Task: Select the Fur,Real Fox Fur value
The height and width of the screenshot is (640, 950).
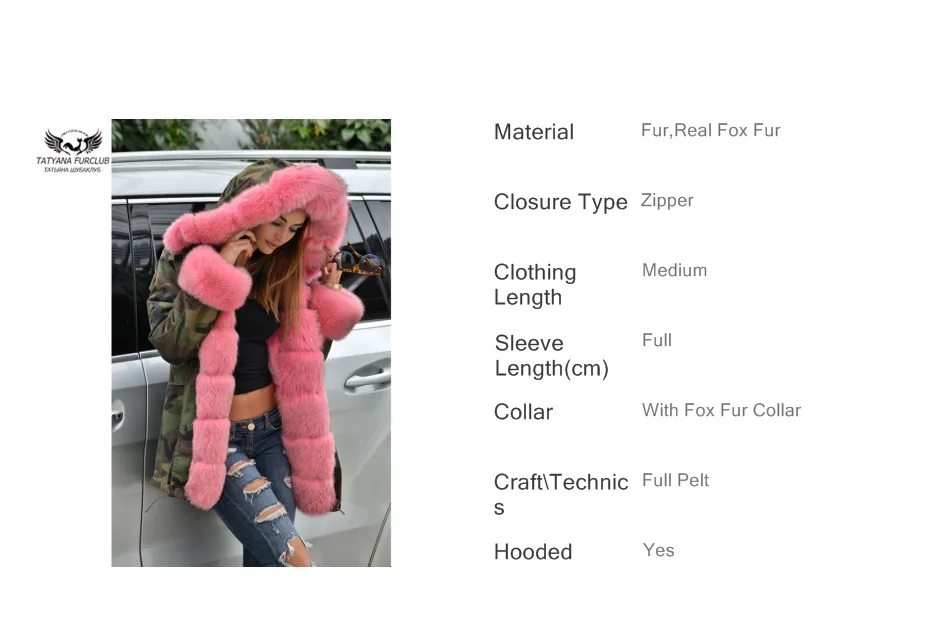Action: click(x=710, y=130)
